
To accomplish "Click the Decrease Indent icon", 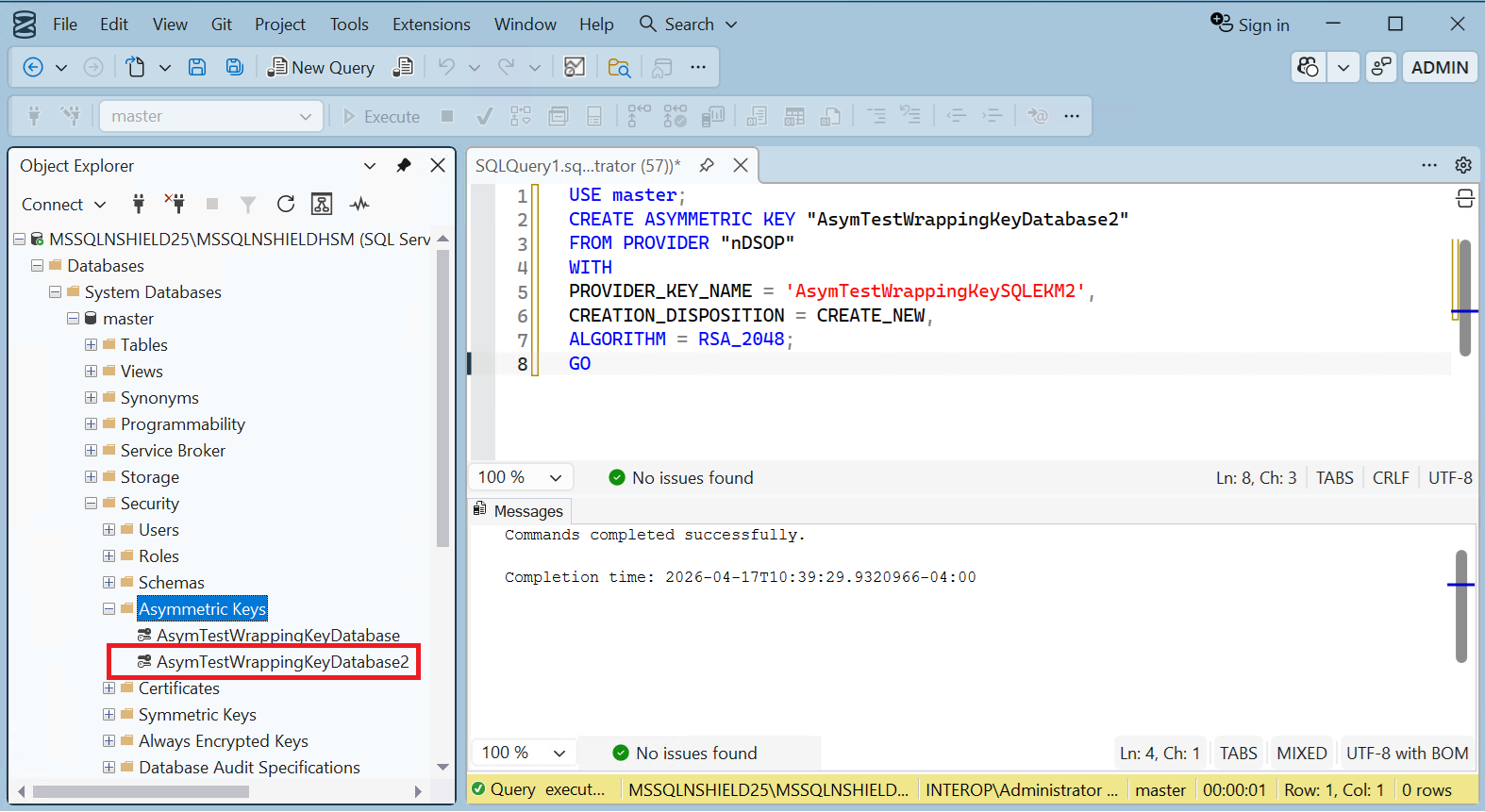I will tap(956, 116).
